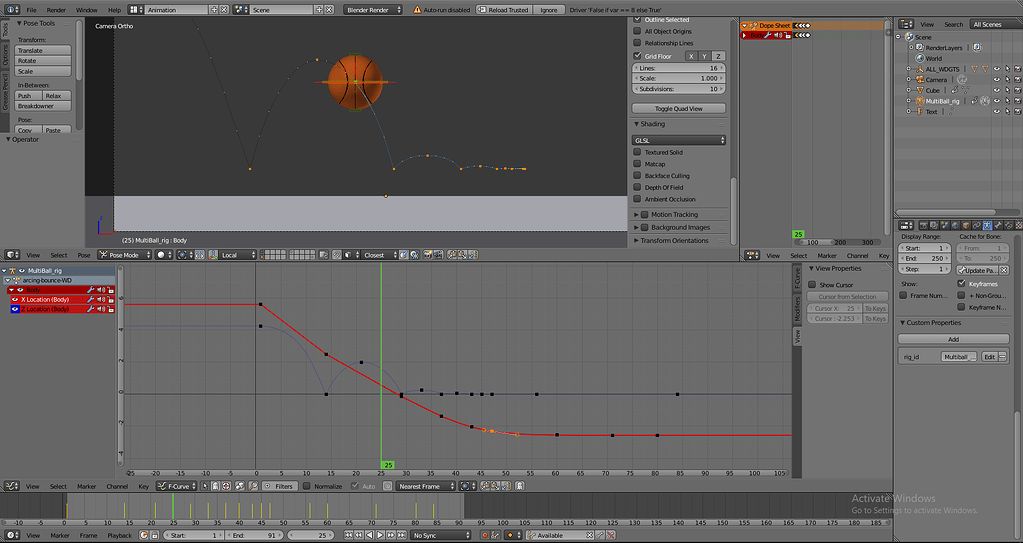This screenshot has height=543, width=1023.
Task: Uncheck the Grid Floor checkbox
Action: click(x=637, y=56)
